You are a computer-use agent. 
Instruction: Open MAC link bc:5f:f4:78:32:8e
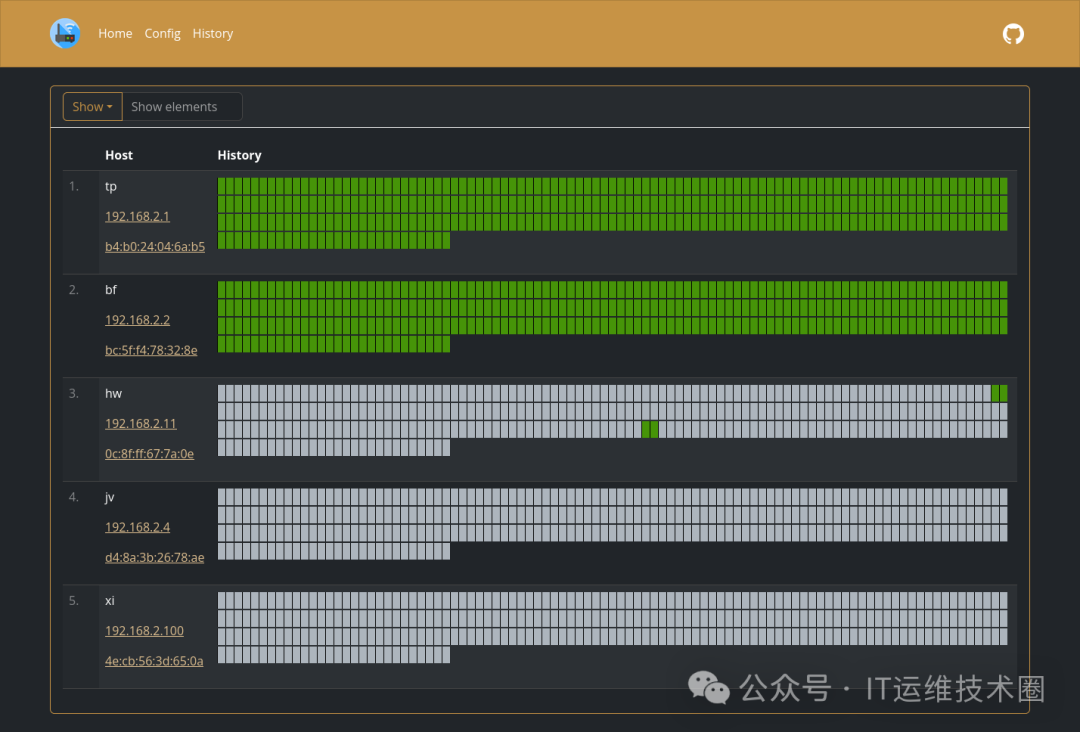[x=151, y=350]
